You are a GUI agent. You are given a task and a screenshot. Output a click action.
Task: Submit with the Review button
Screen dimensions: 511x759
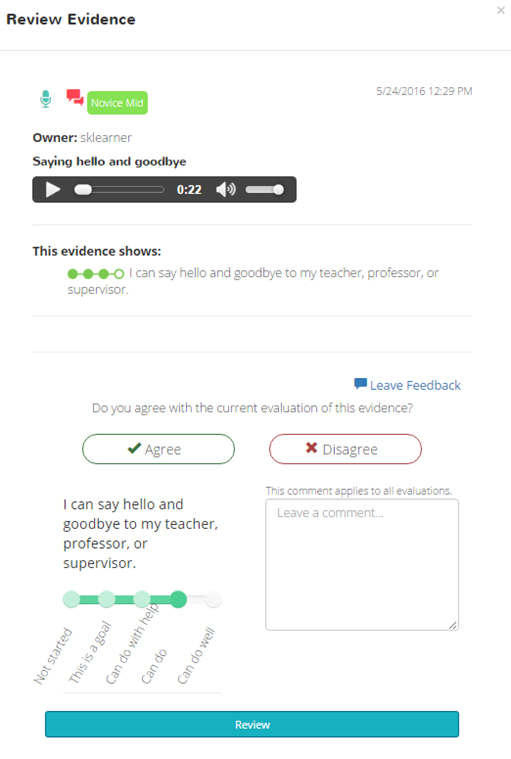click(252, 724)
